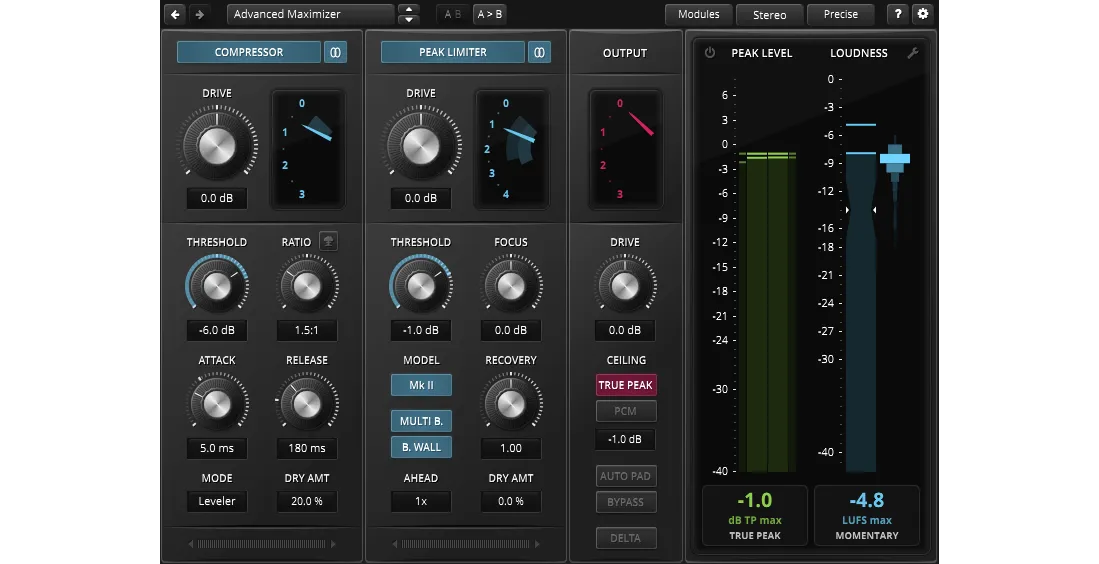Select PCM ceiling mode
1099x564 pixels.
pyautogui.click(x=625, y=411)
